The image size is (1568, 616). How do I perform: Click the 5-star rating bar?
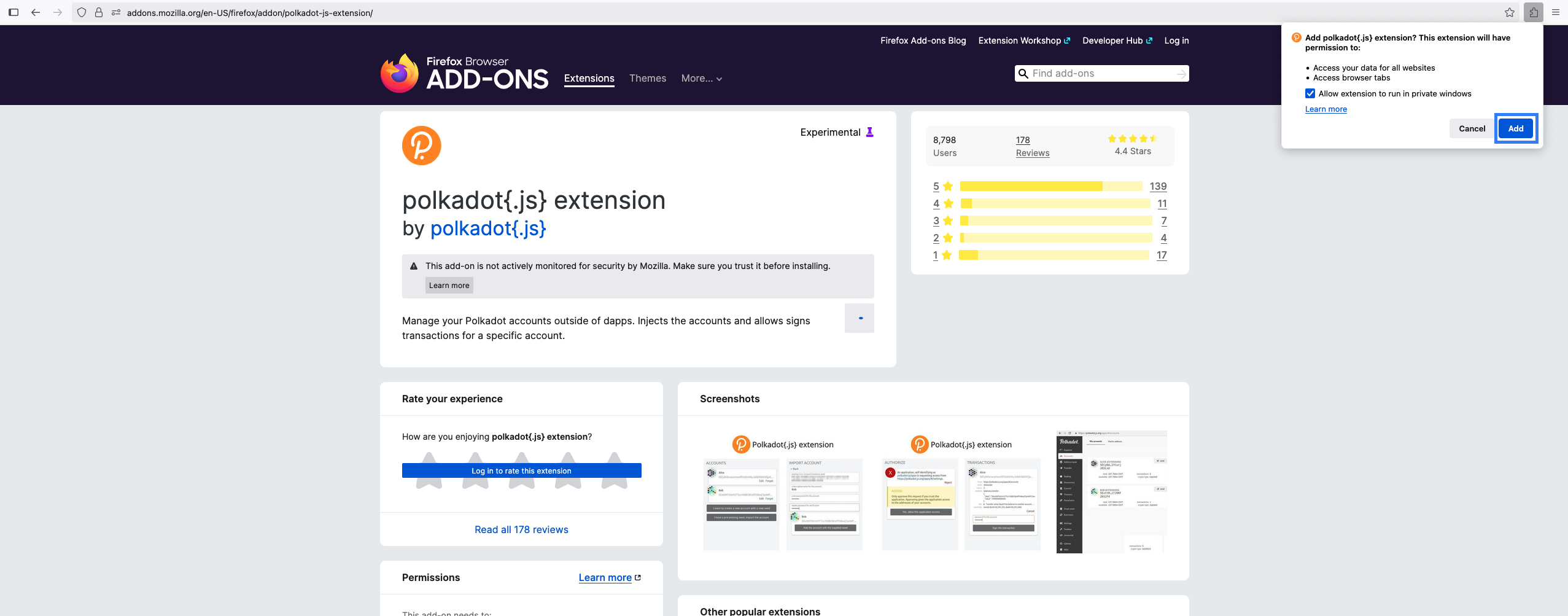pyautogui.click(x=1051, y=186)
